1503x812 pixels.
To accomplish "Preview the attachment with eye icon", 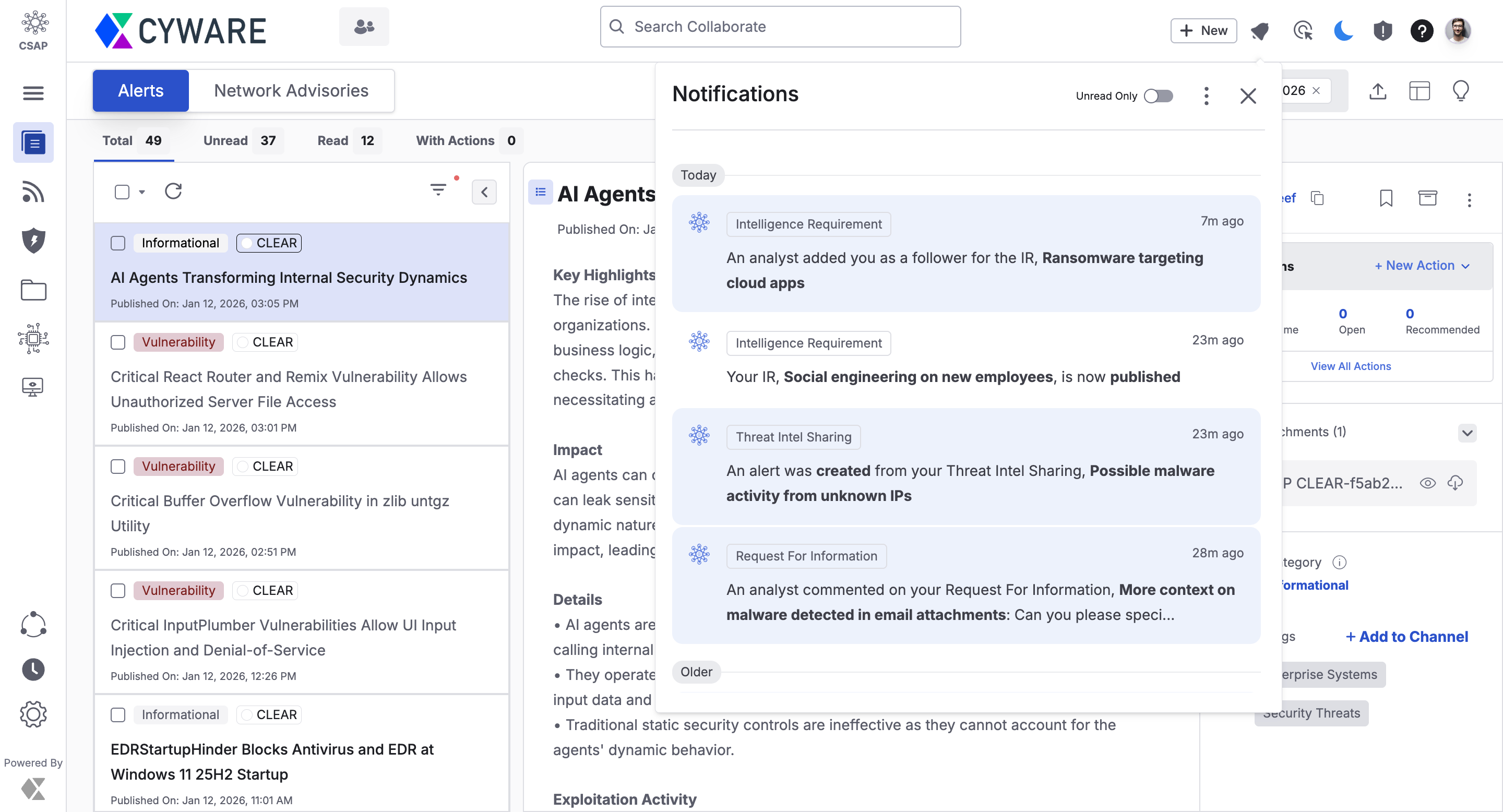I will 1427,482.
